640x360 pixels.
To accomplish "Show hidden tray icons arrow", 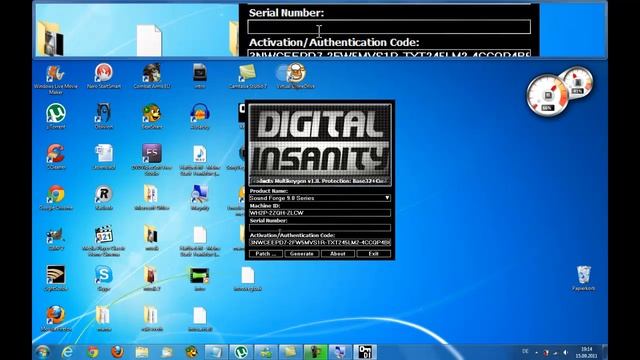I will [x=536, y=353].
